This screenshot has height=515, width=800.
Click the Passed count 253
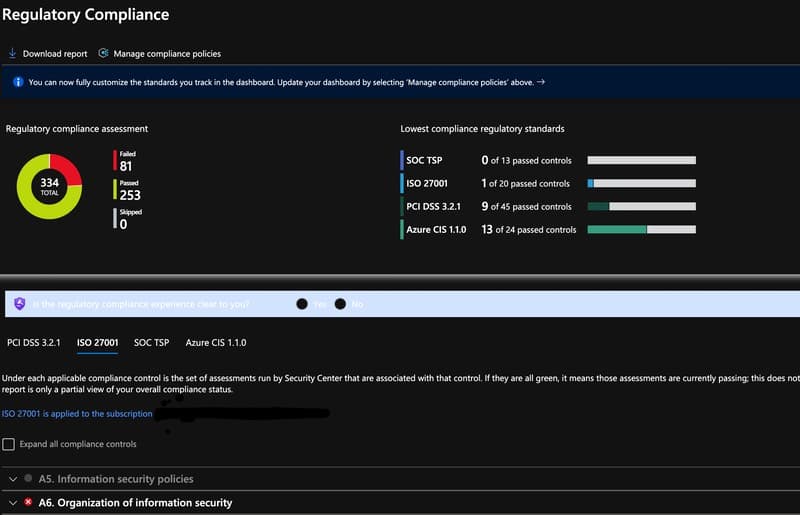[x=130, y=195]
